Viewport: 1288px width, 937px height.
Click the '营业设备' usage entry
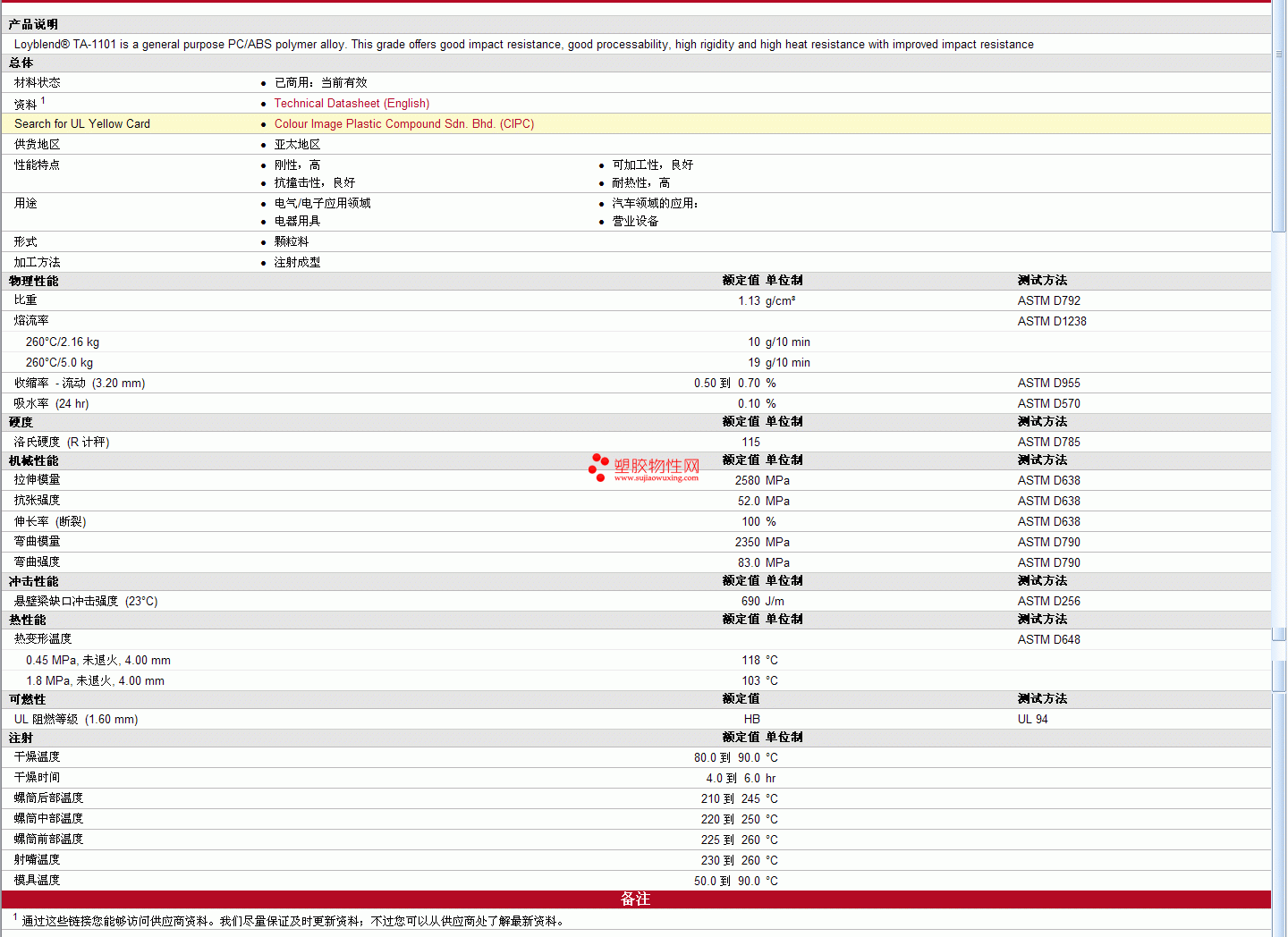click(635, 221)
